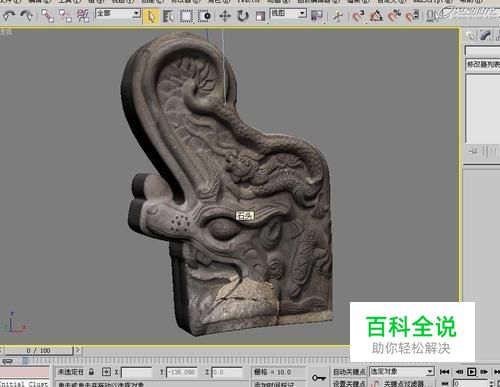Click the X coordinate input field
Screen dimensions: 500x387
click(136, 372)
